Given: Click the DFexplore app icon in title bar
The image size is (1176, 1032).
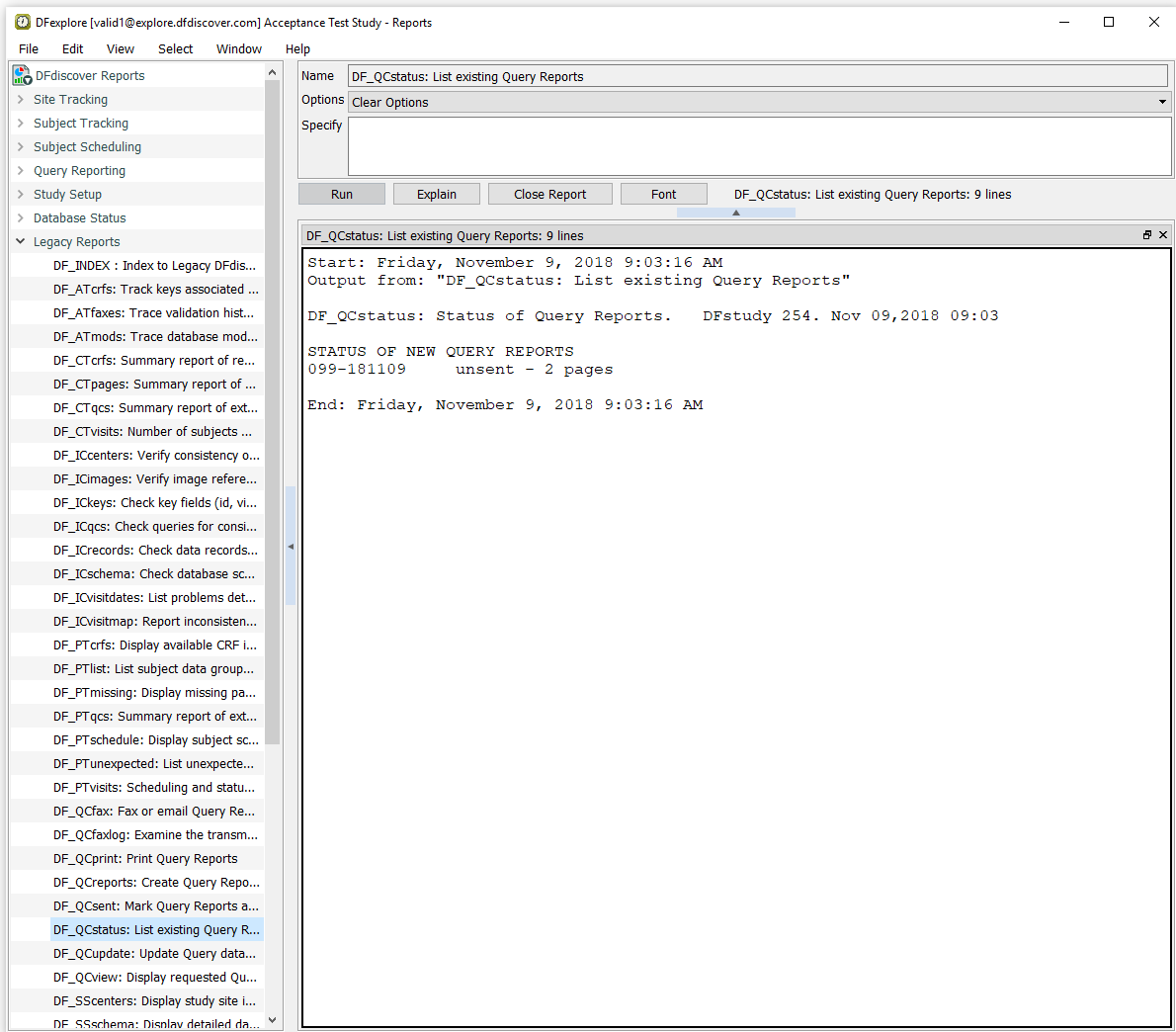Looking at the screenshot, I should tap(22, 22).
